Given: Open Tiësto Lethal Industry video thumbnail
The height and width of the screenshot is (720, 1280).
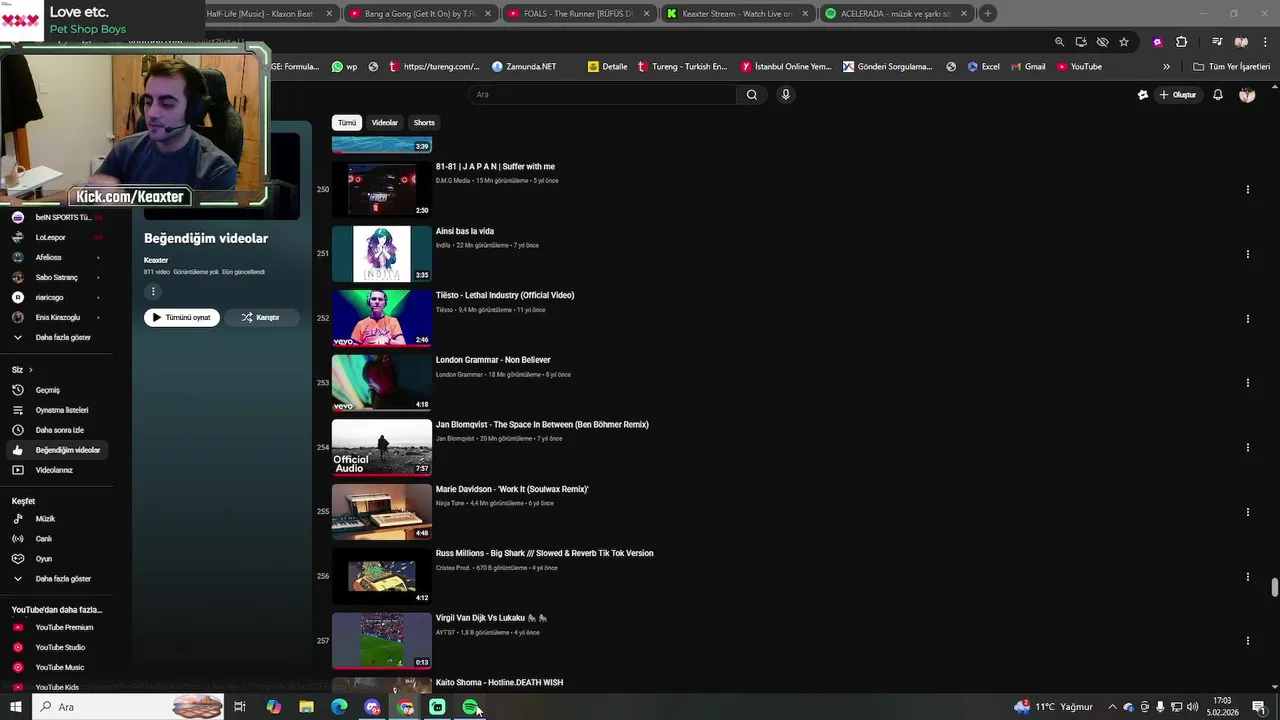Looking at the screenshot, I should (382, 318).
